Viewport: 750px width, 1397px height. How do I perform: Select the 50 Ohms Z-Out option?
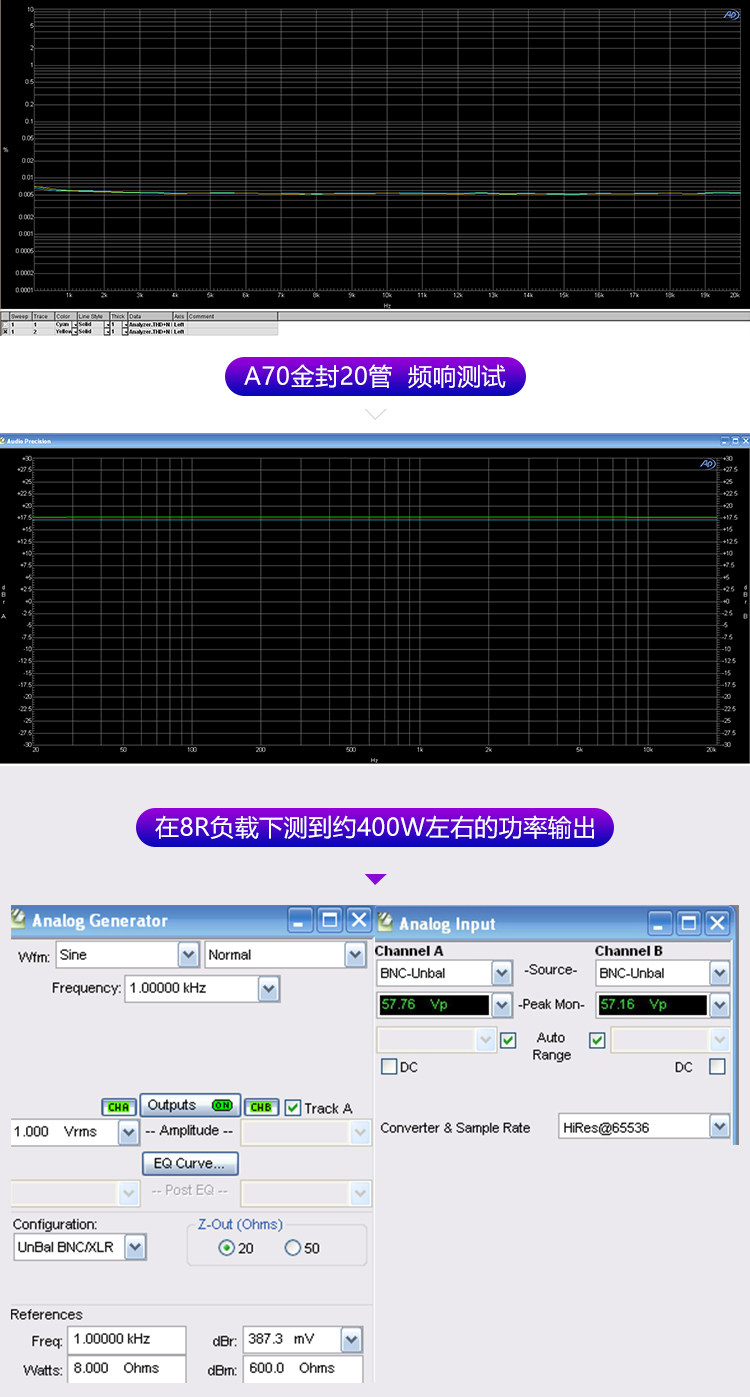pyautogui.click(x=293, y=1248)
